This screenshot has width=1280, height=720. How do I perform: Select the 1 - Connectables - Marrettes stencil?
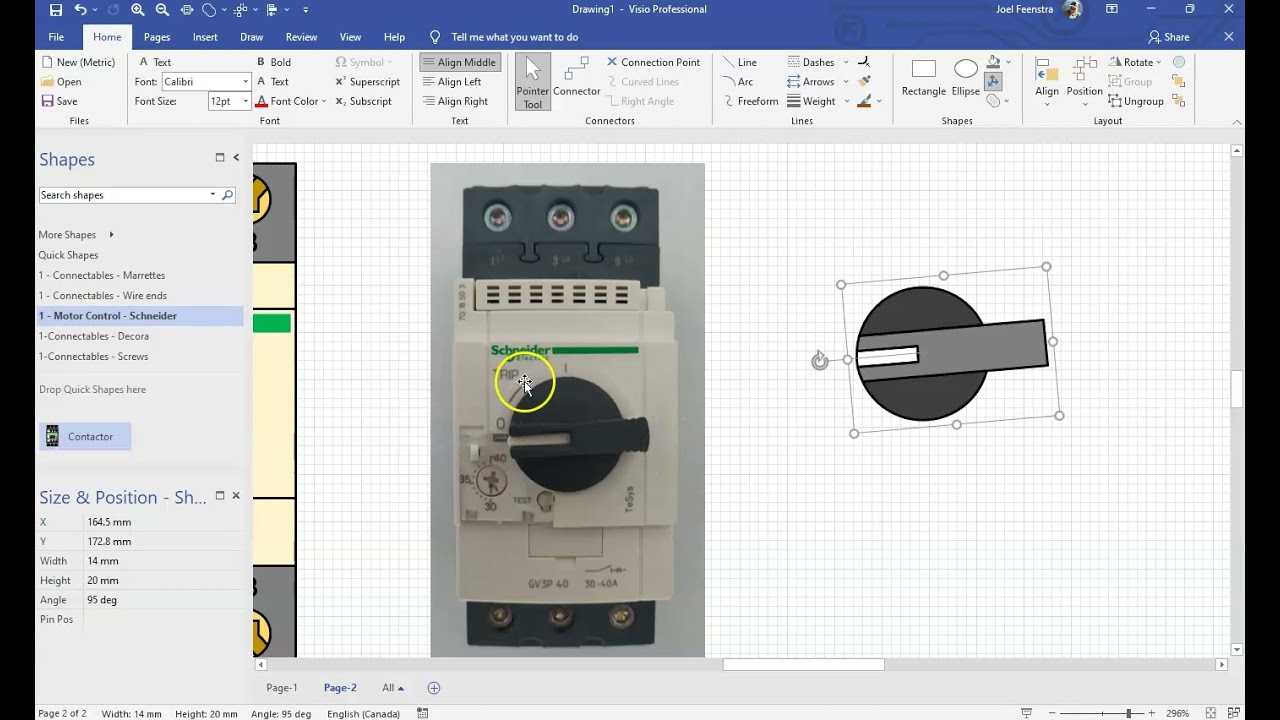point(102,275)
